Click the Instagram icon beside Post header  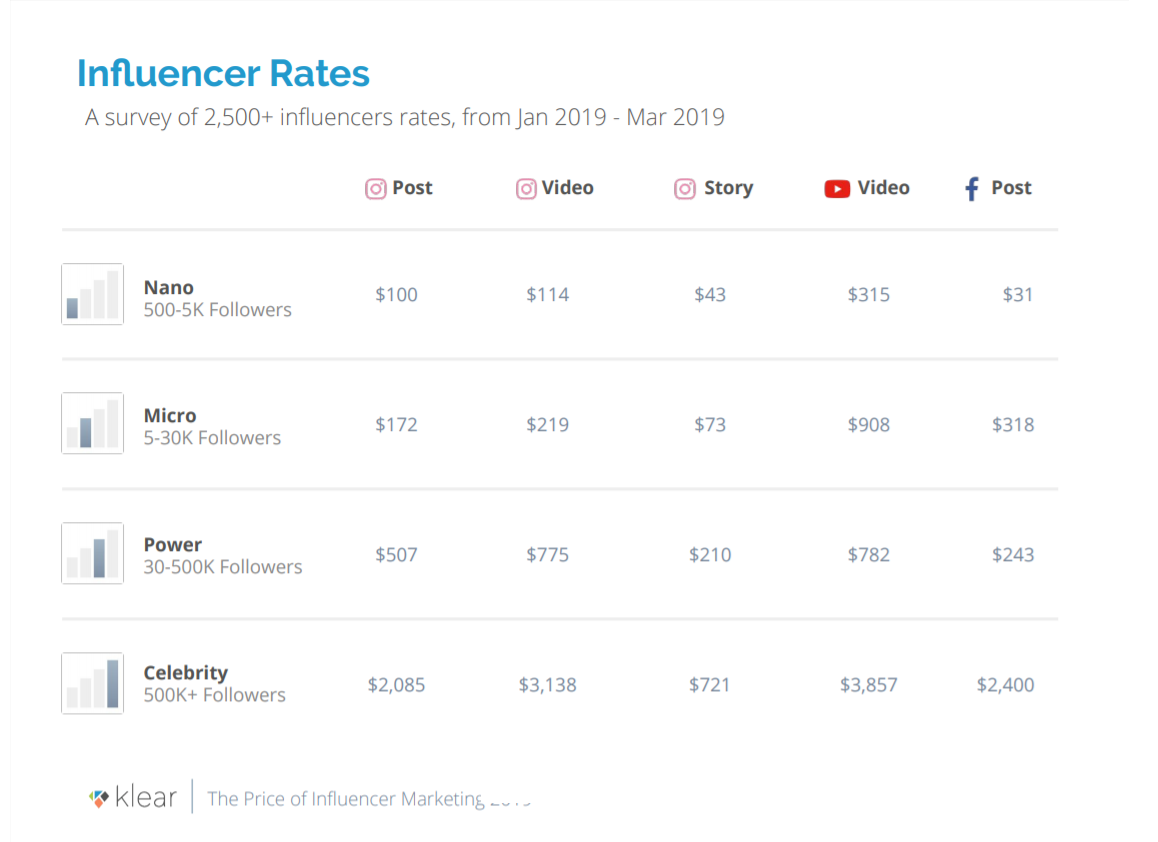375,188
